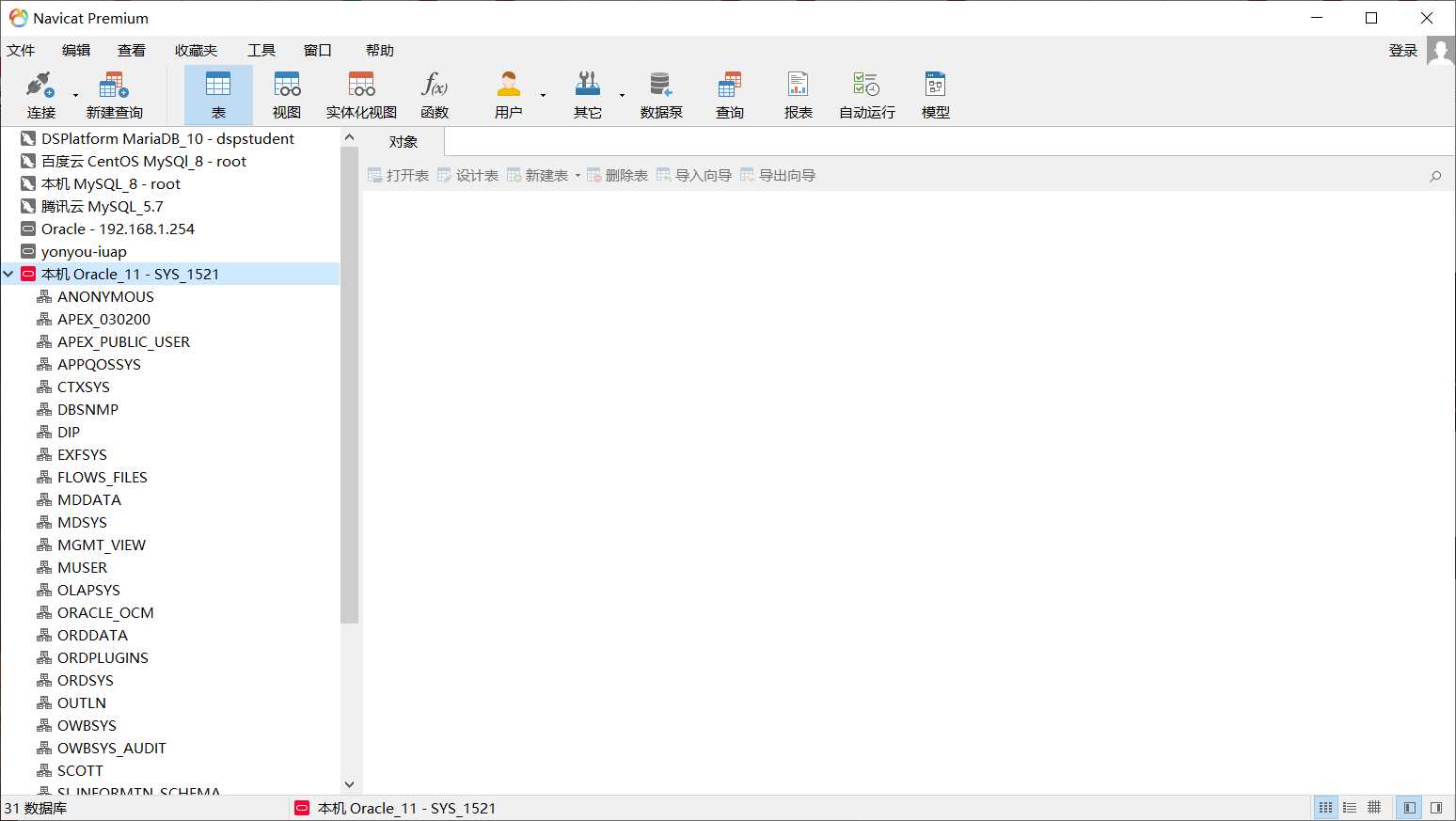Toggle the right information pane visibility
The width and height of the screenshot is (1456, 821).
coord(1436,808)
